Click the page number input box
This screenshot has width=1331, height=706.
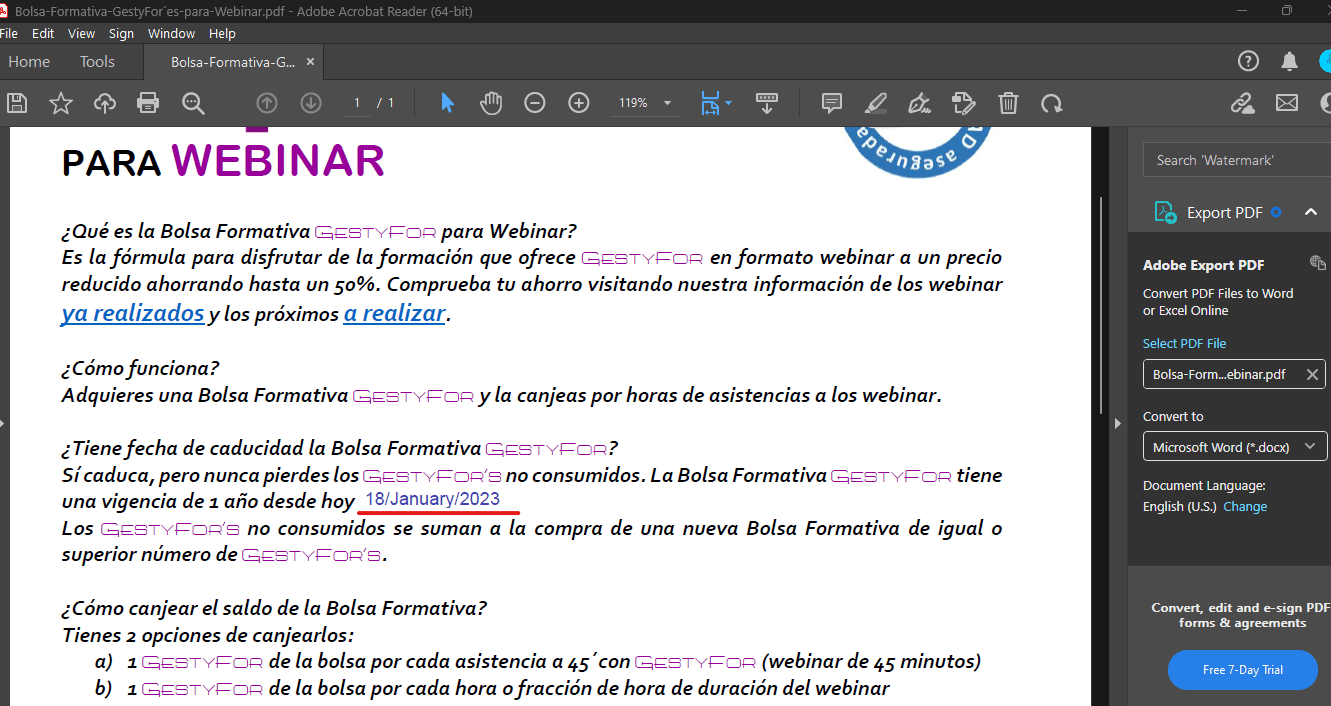(x=357, y=103)
